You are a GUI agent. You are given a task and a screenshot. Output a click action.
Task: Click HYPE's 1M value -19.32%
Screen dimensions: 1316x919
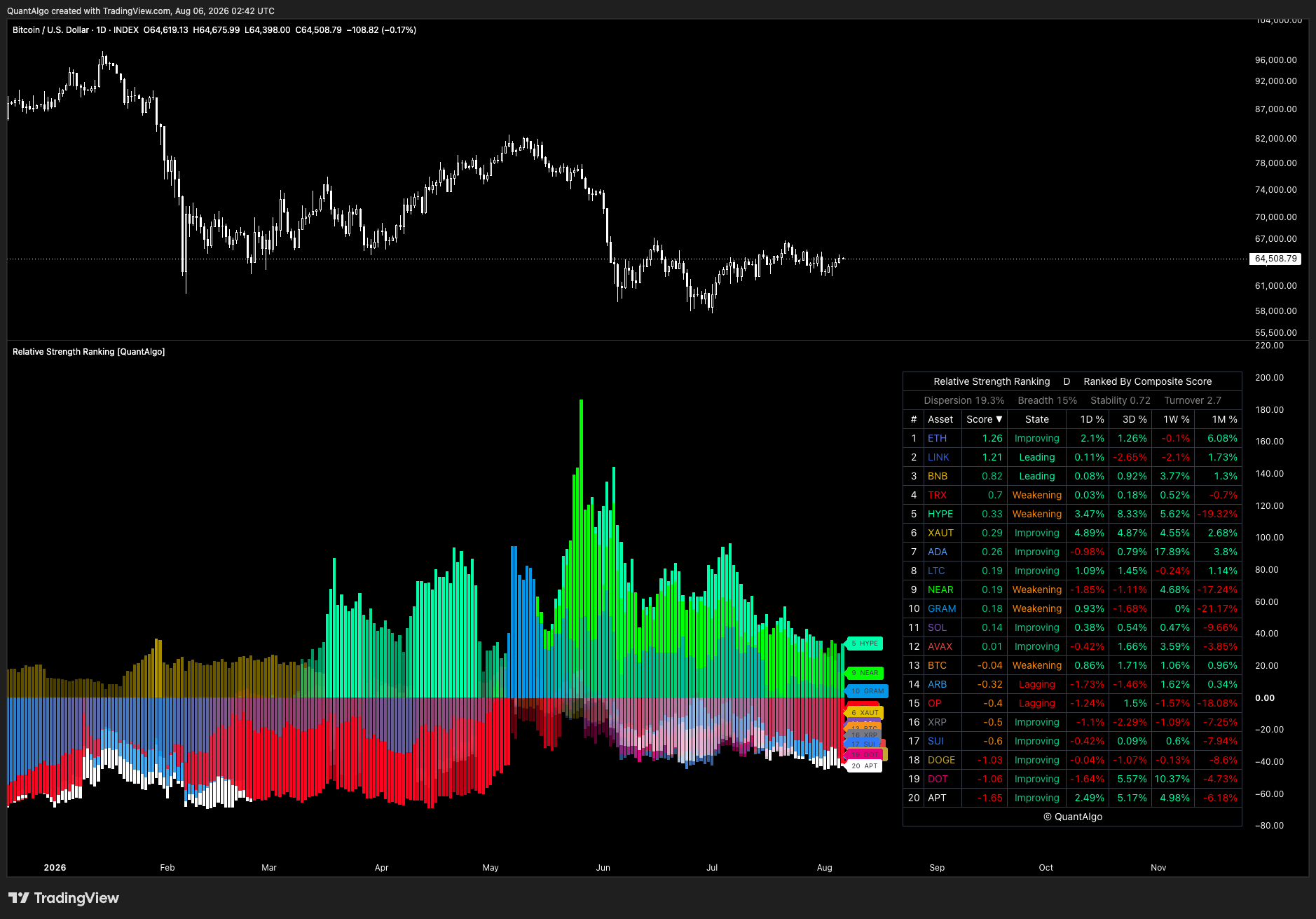pyautogui.click(x=1218, y=514)
